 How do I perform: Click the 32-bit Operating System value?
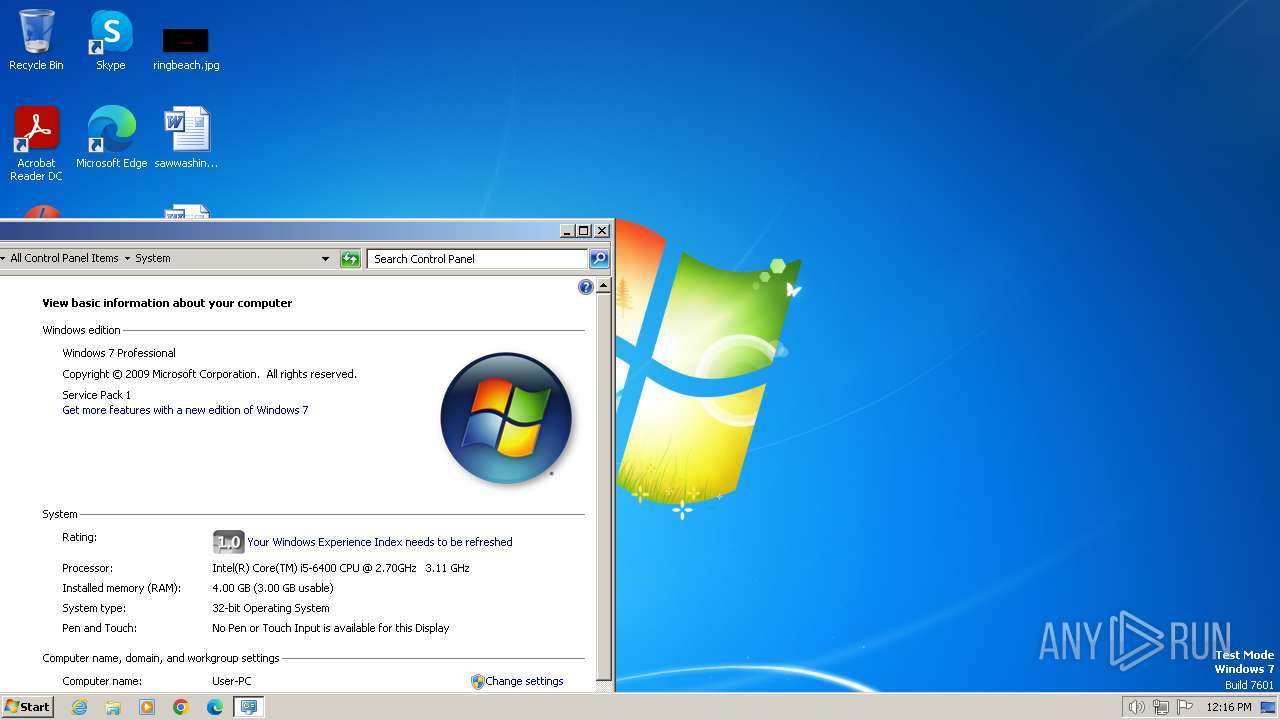(270, 608)
